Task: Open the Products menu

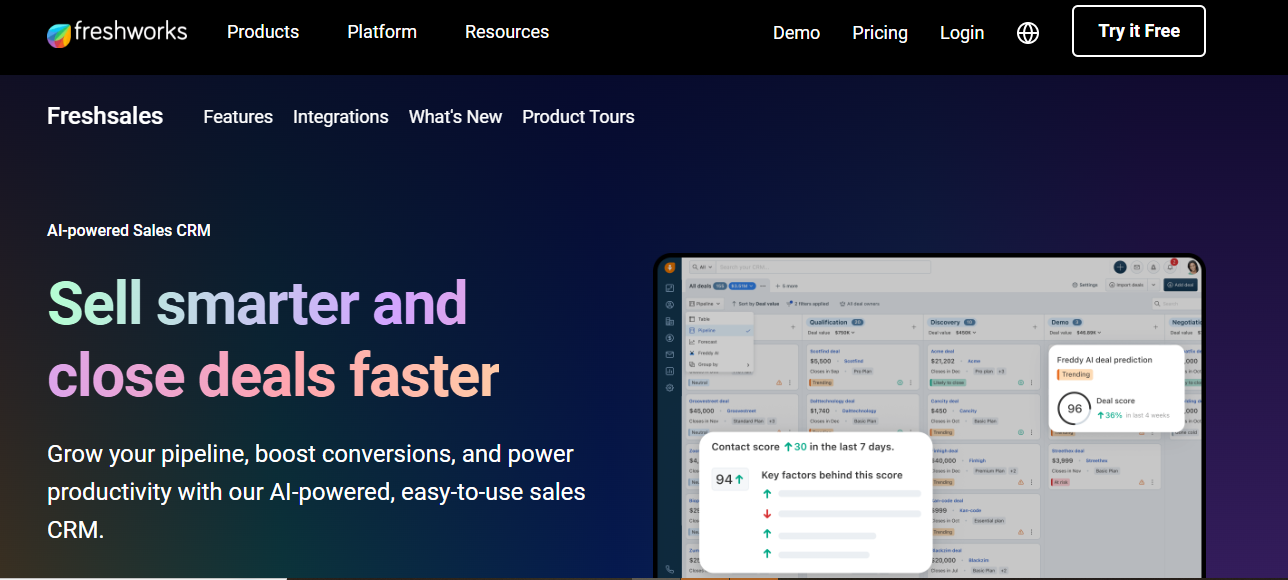Action: 263,32
